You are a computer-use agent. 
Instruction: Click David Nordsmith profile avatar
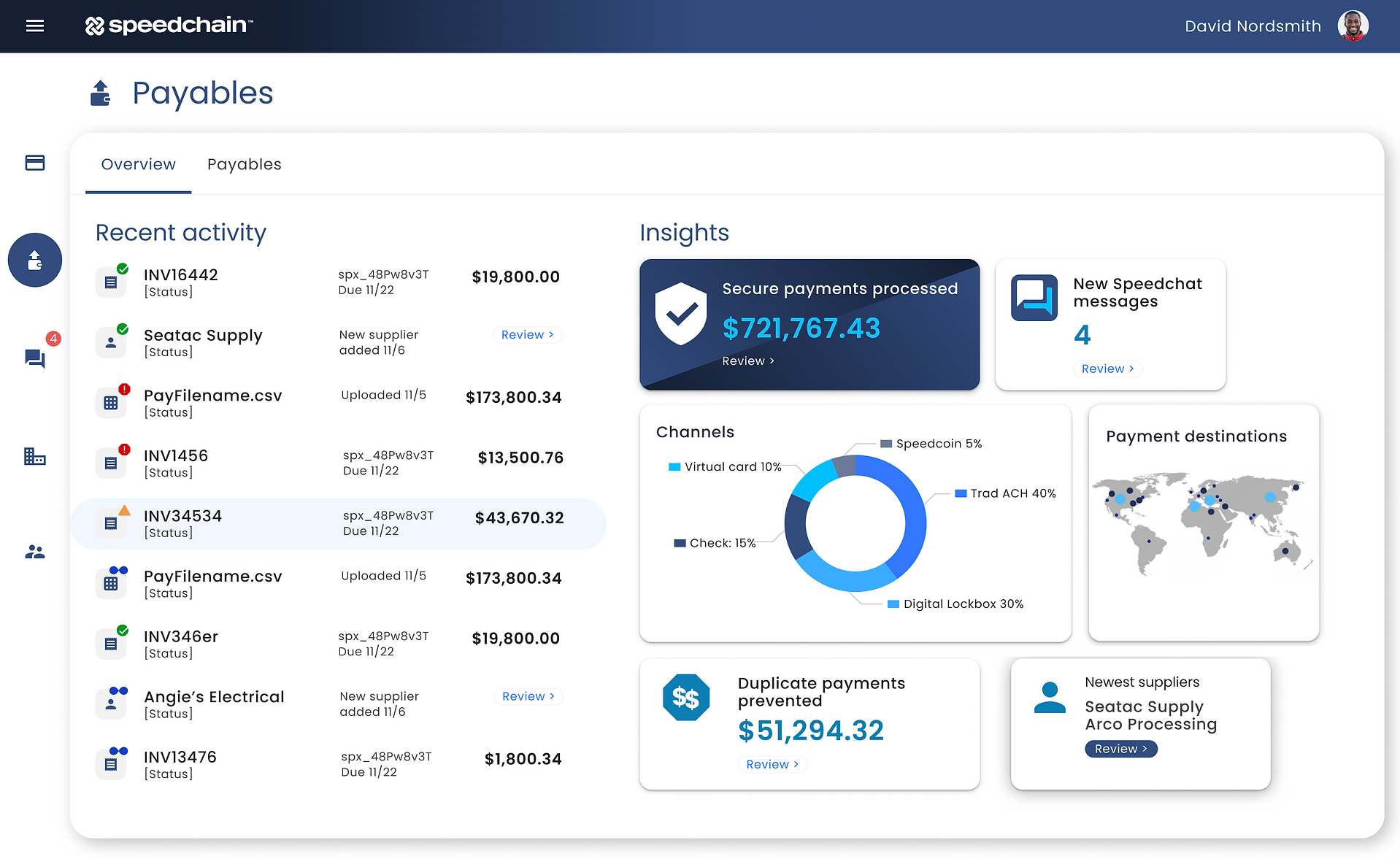click(1352, 26)
